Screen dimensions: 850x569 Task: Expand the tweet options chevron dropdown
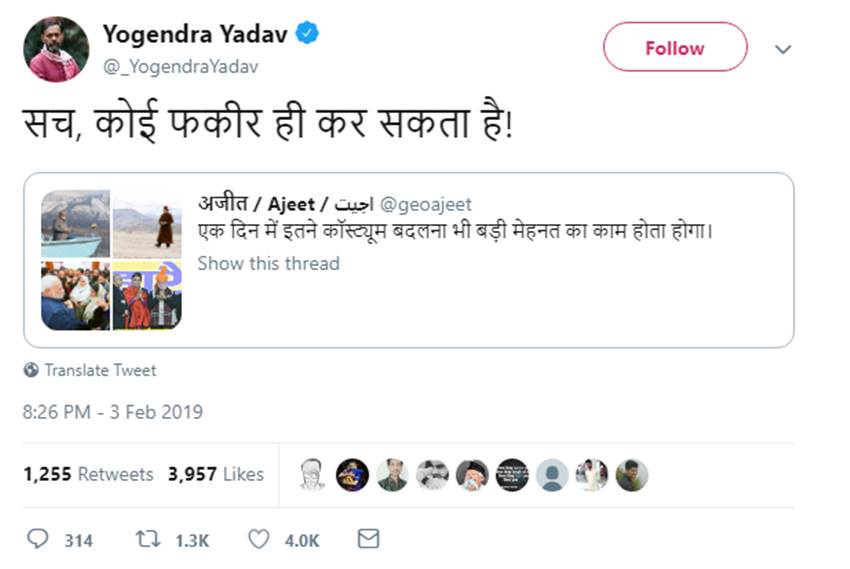[x=783, y=49]
